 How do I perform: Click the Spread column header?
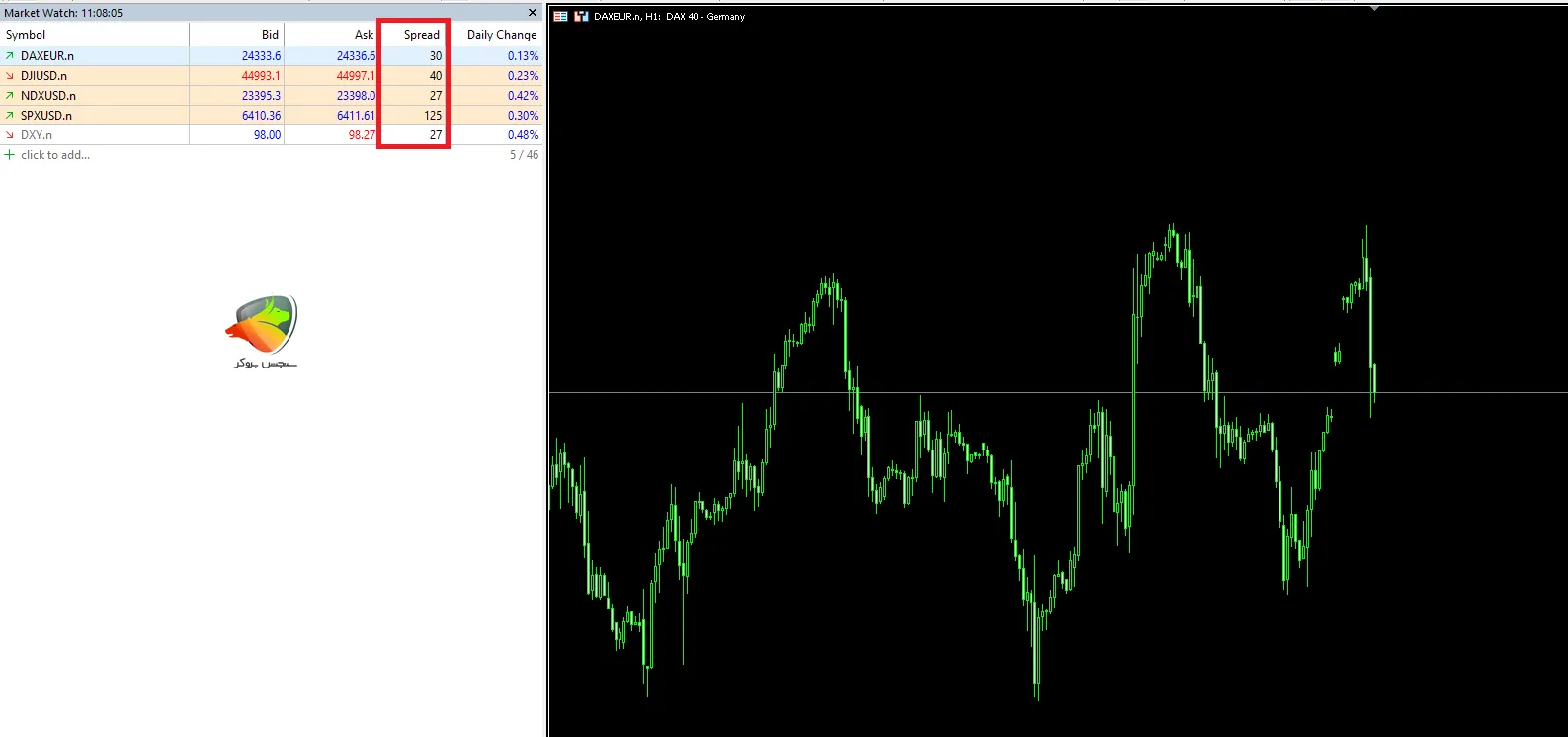421,35
